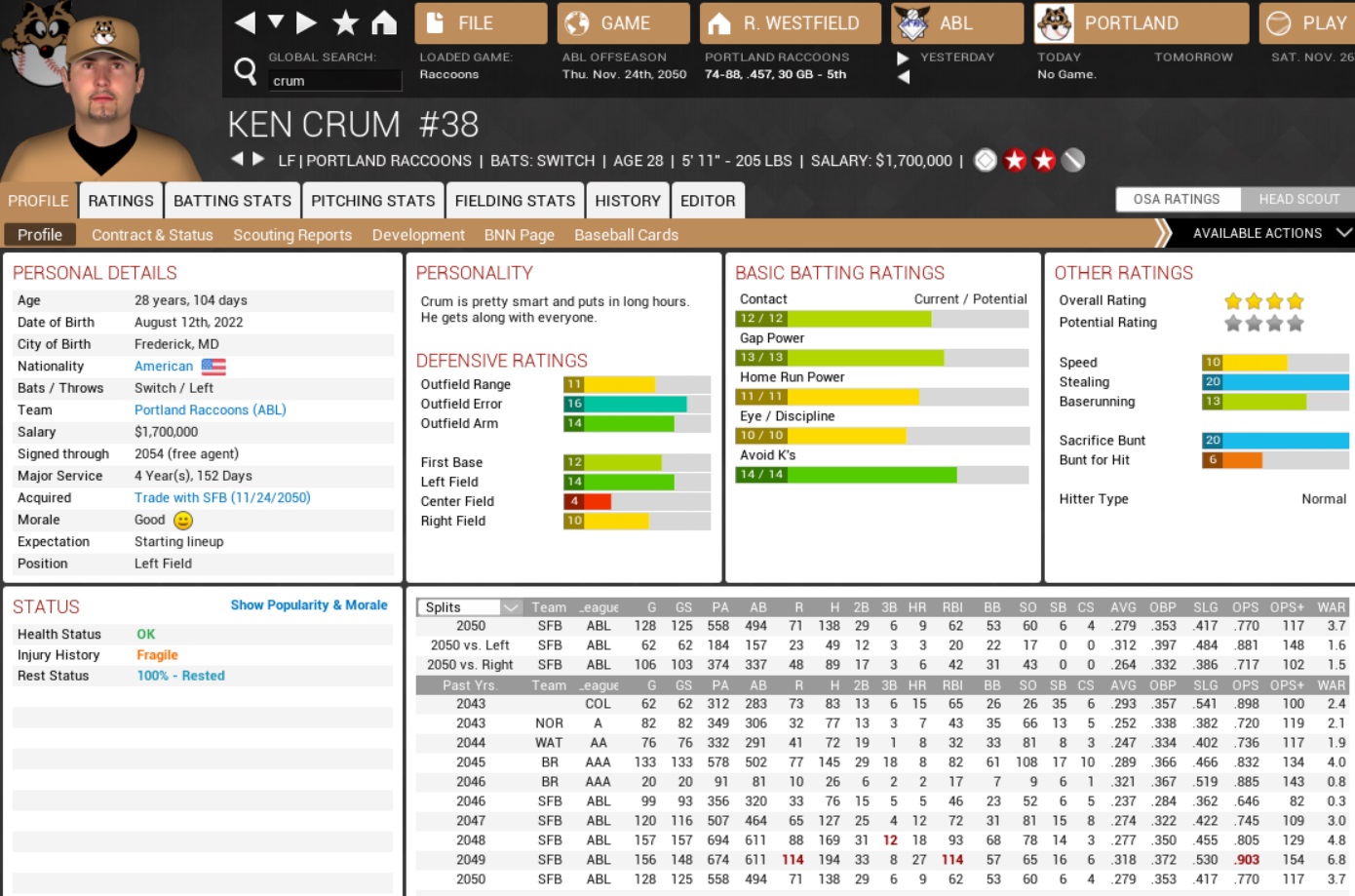This screenshot has width=1355, height=896.
Task: Open the Trade with SFB acquisition link
Action: point(222,498)
